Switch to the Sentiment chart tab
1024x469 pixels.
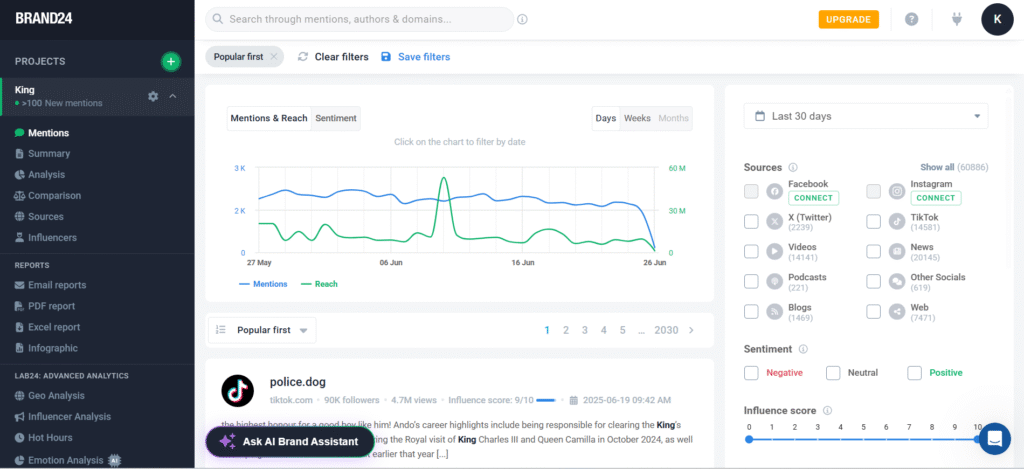[336, 118]
